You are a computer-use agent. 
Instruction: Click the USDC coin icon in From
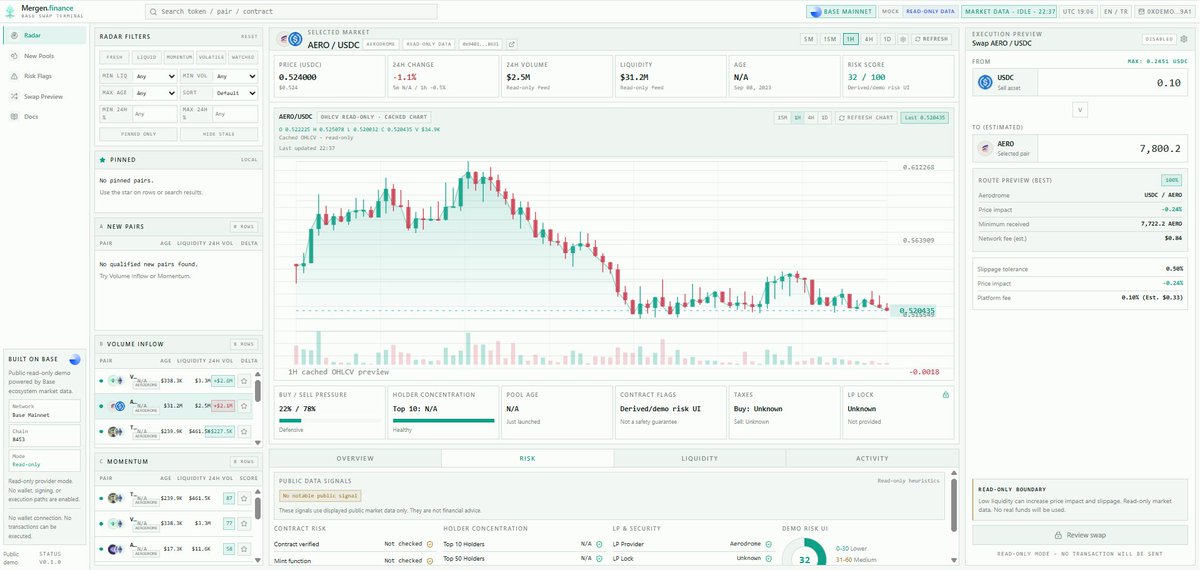click(985, 82)
